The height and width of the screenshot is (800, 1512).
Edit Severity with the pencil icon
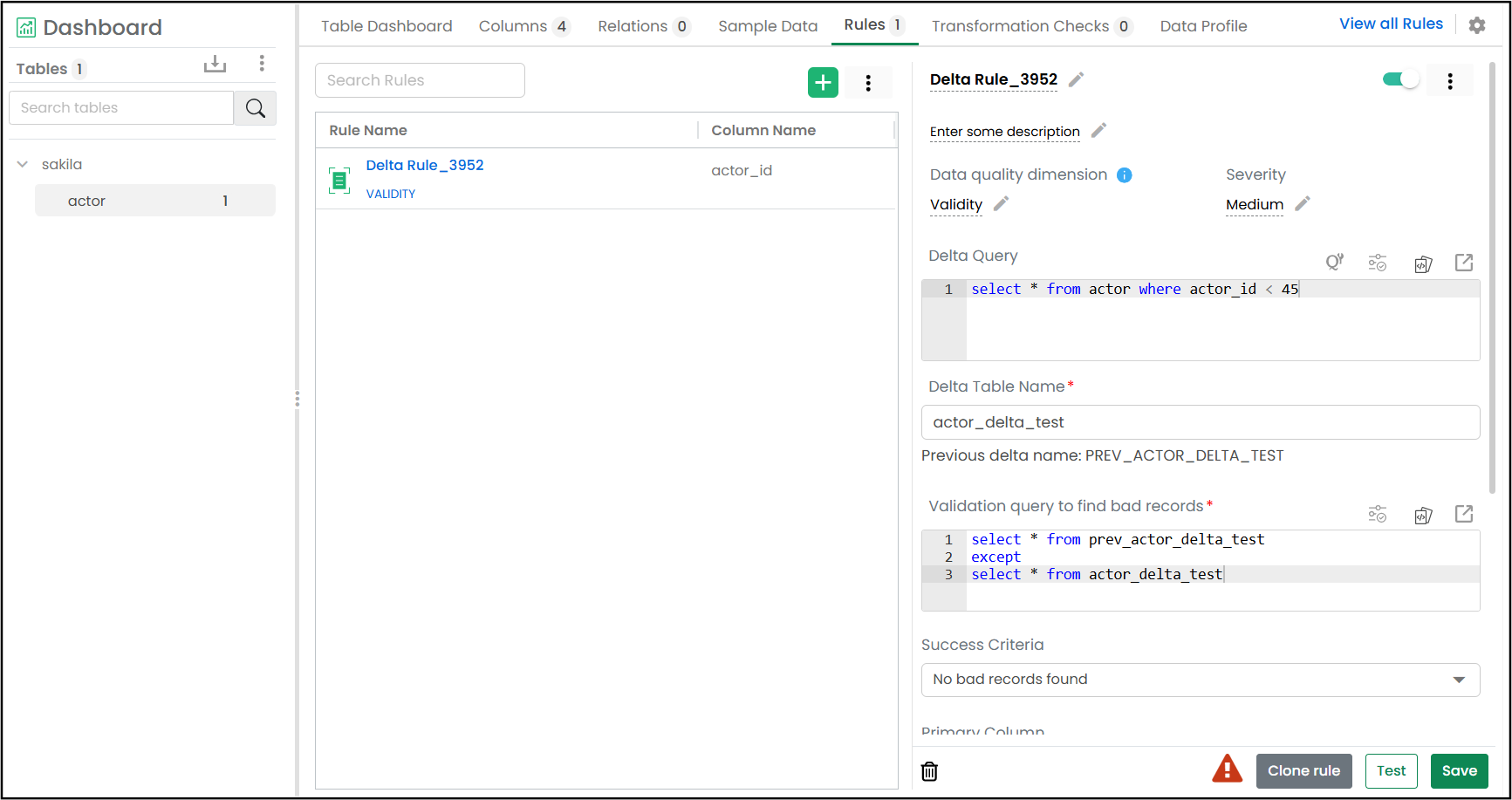click(1303, 204)
